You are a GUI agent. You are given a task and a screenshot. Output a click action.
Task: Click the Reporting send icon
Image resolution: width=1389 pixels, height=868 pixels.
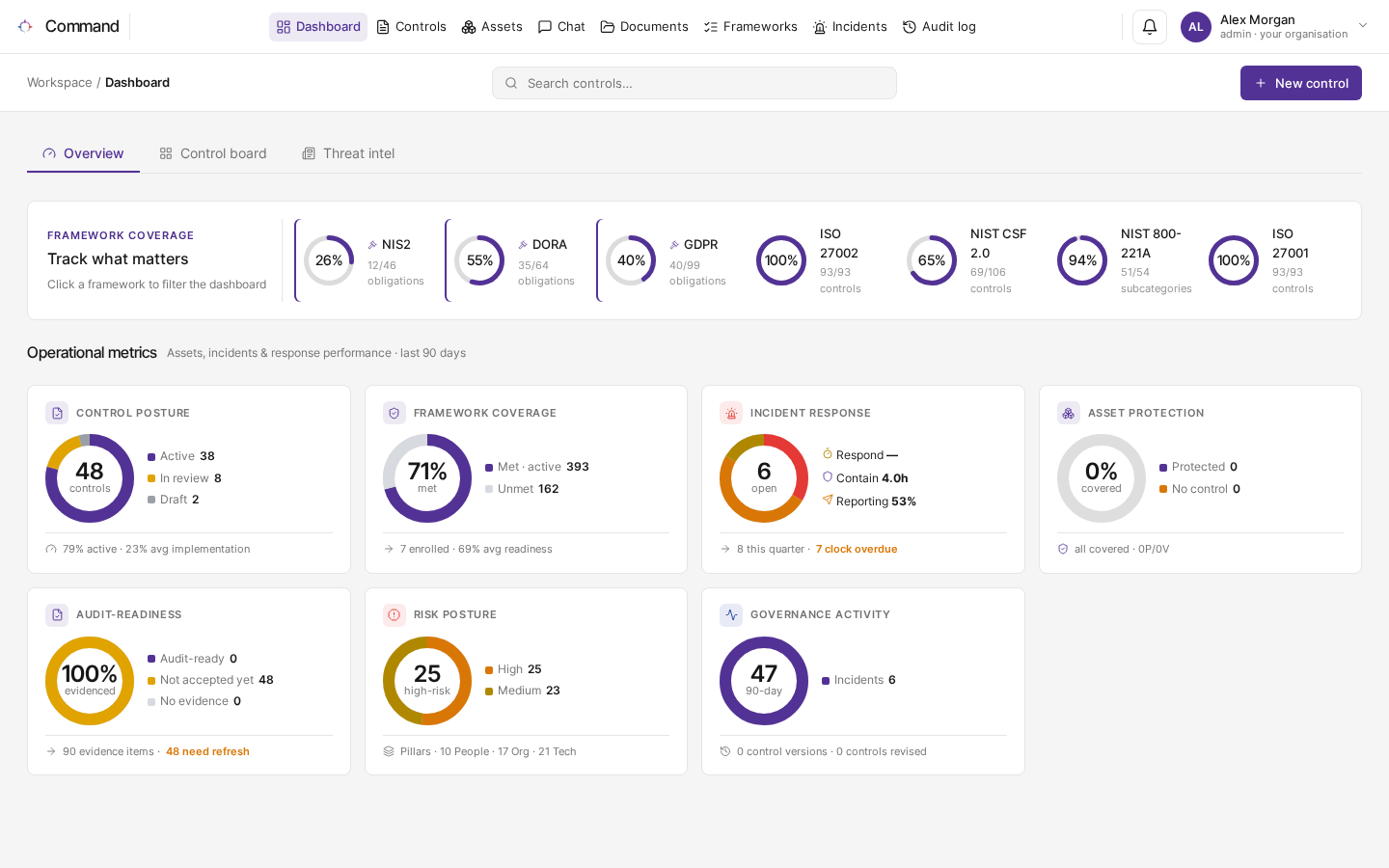pos(828,500)
